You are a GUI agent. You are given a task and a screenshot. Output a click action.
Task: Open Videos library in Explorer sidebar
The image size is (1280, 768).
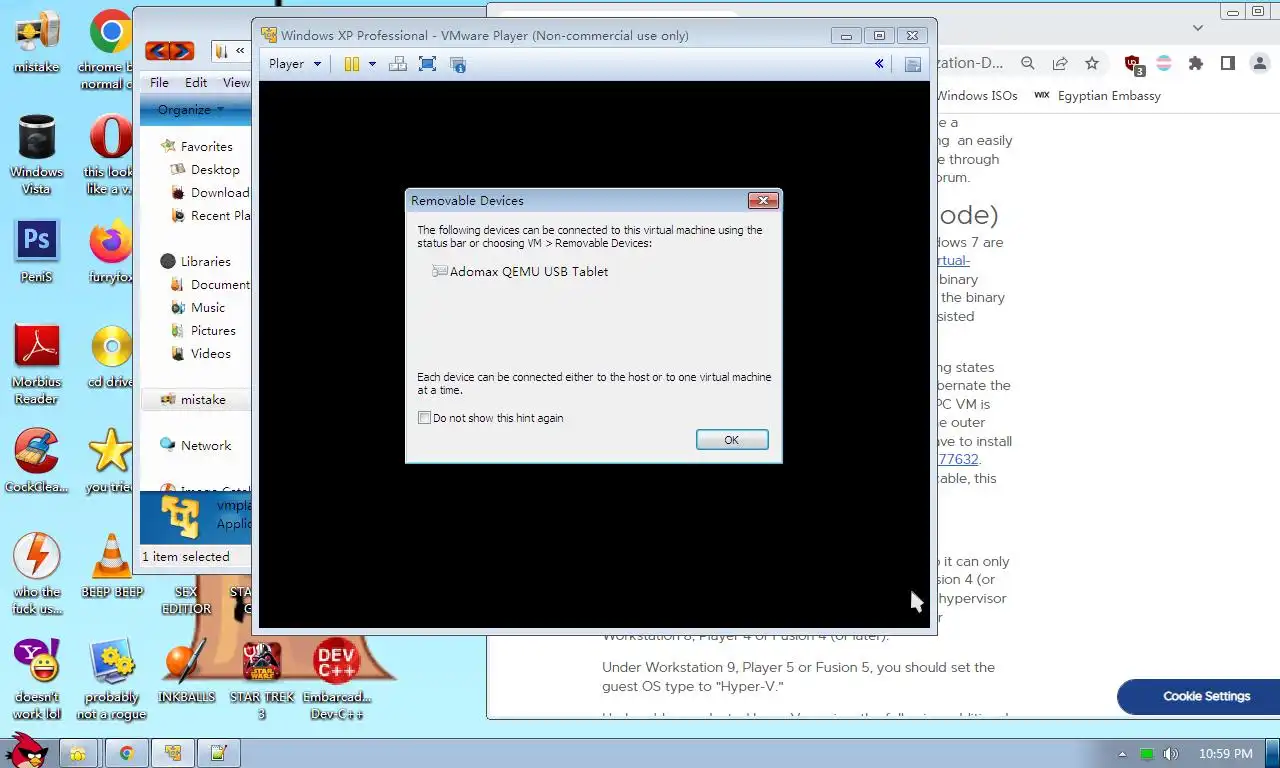click(210, 353)
